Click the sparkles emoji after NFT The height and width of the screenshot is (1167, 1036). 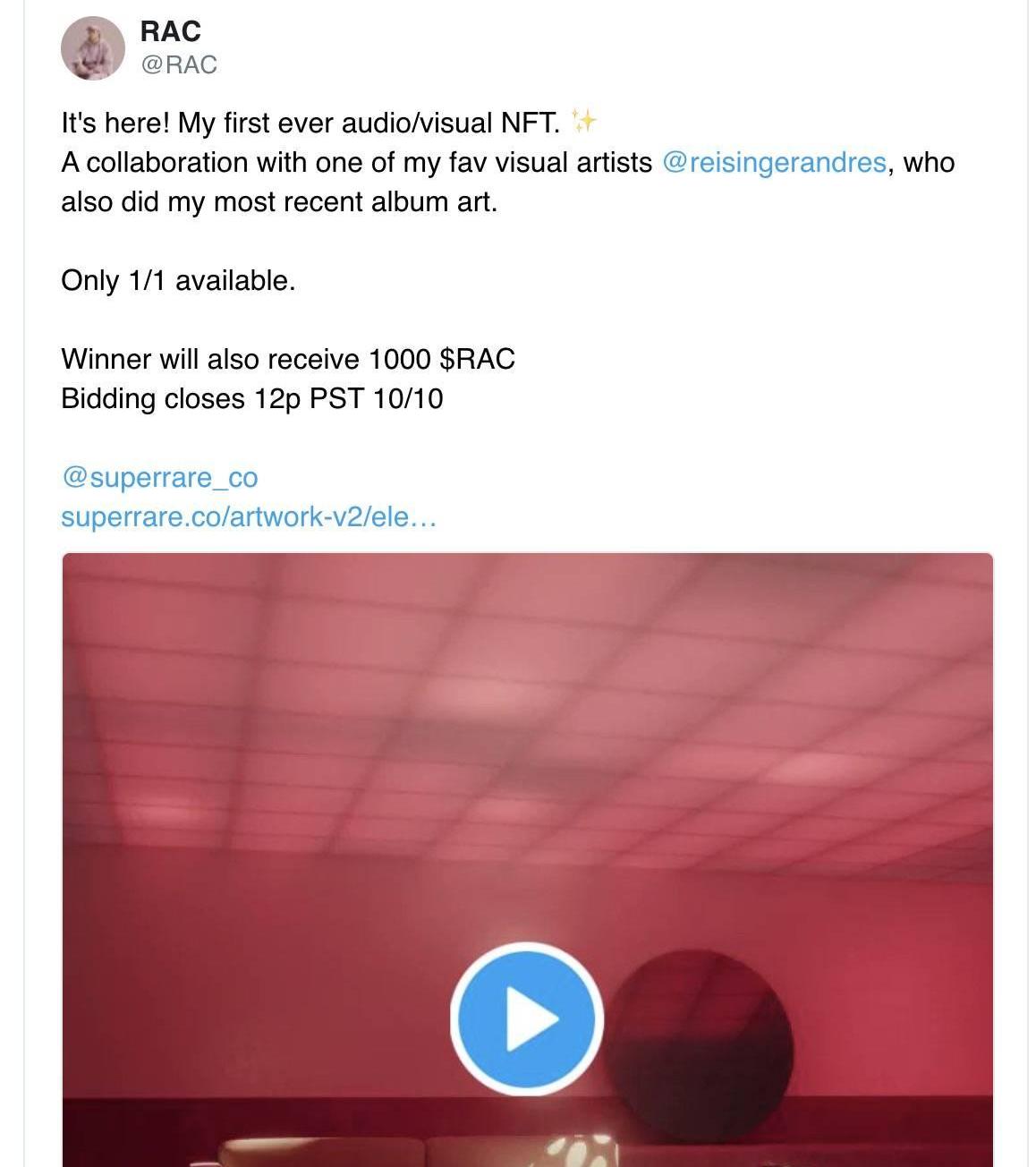584,122
